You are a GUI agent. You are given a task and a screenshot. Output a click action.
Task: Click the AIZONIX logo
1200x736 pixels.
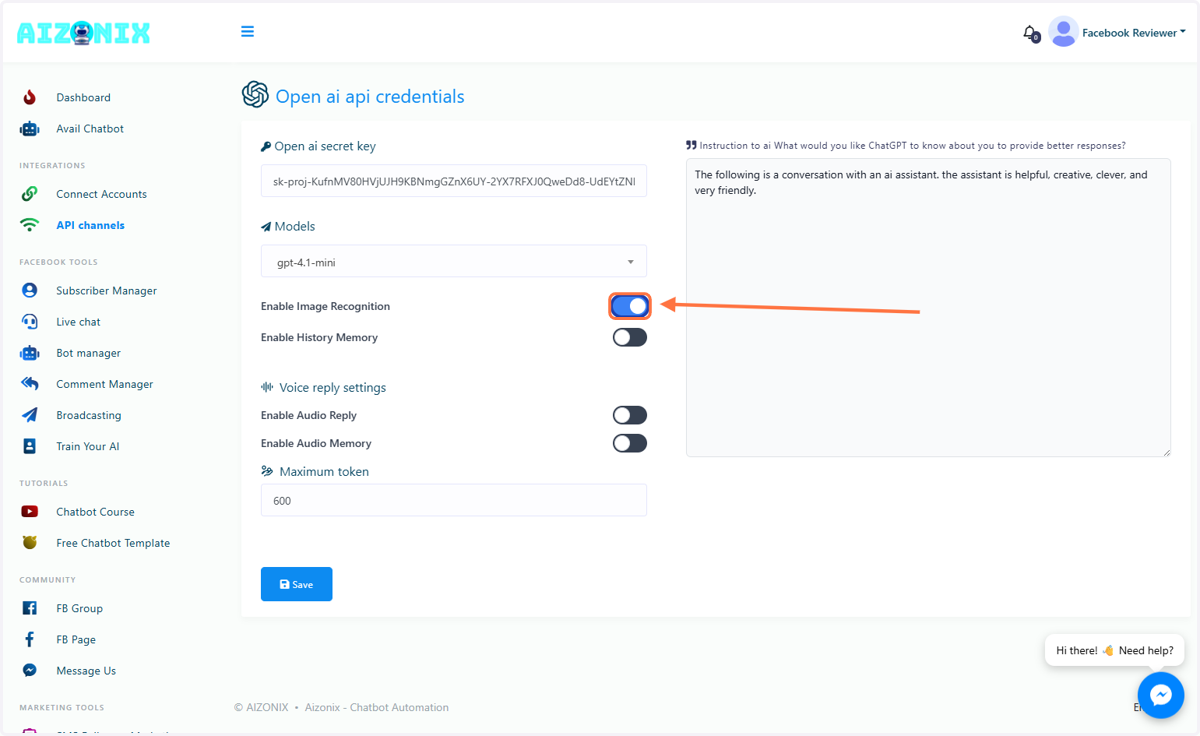pyautogui.click(x=84, y=33)
